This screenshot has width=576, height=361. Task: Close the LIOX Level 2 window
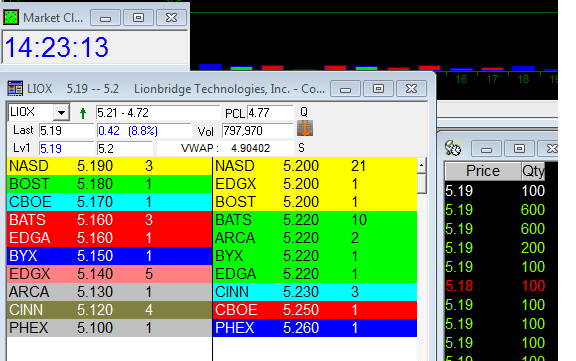coord(411,89)
